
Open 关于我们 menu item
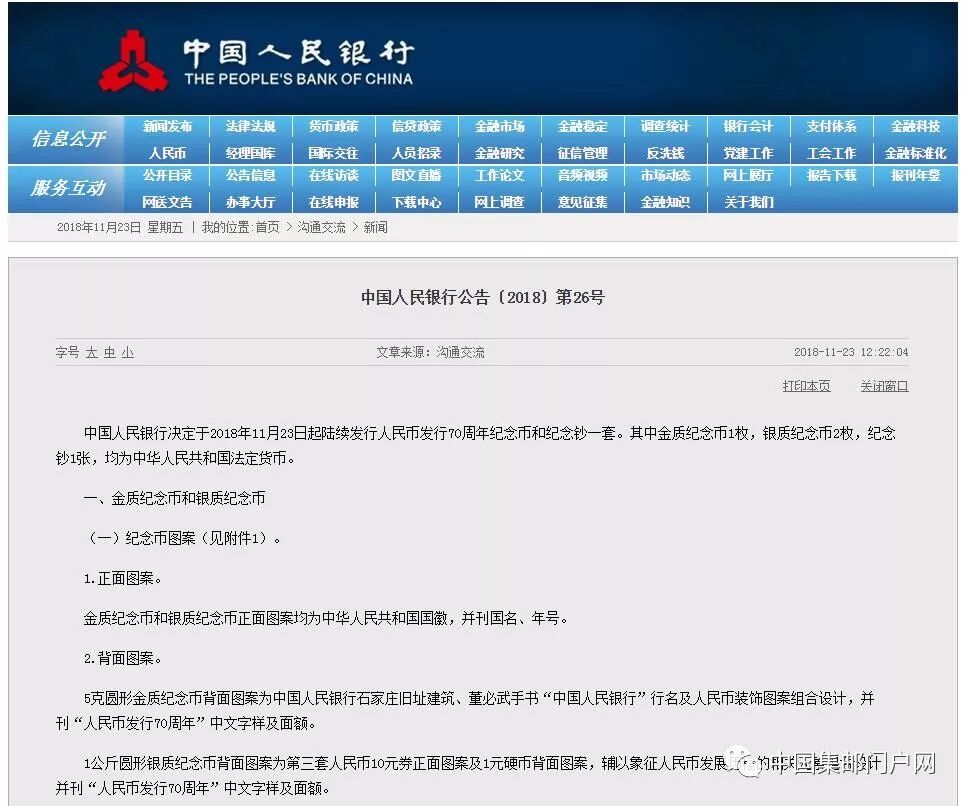(x=748, y=202)
